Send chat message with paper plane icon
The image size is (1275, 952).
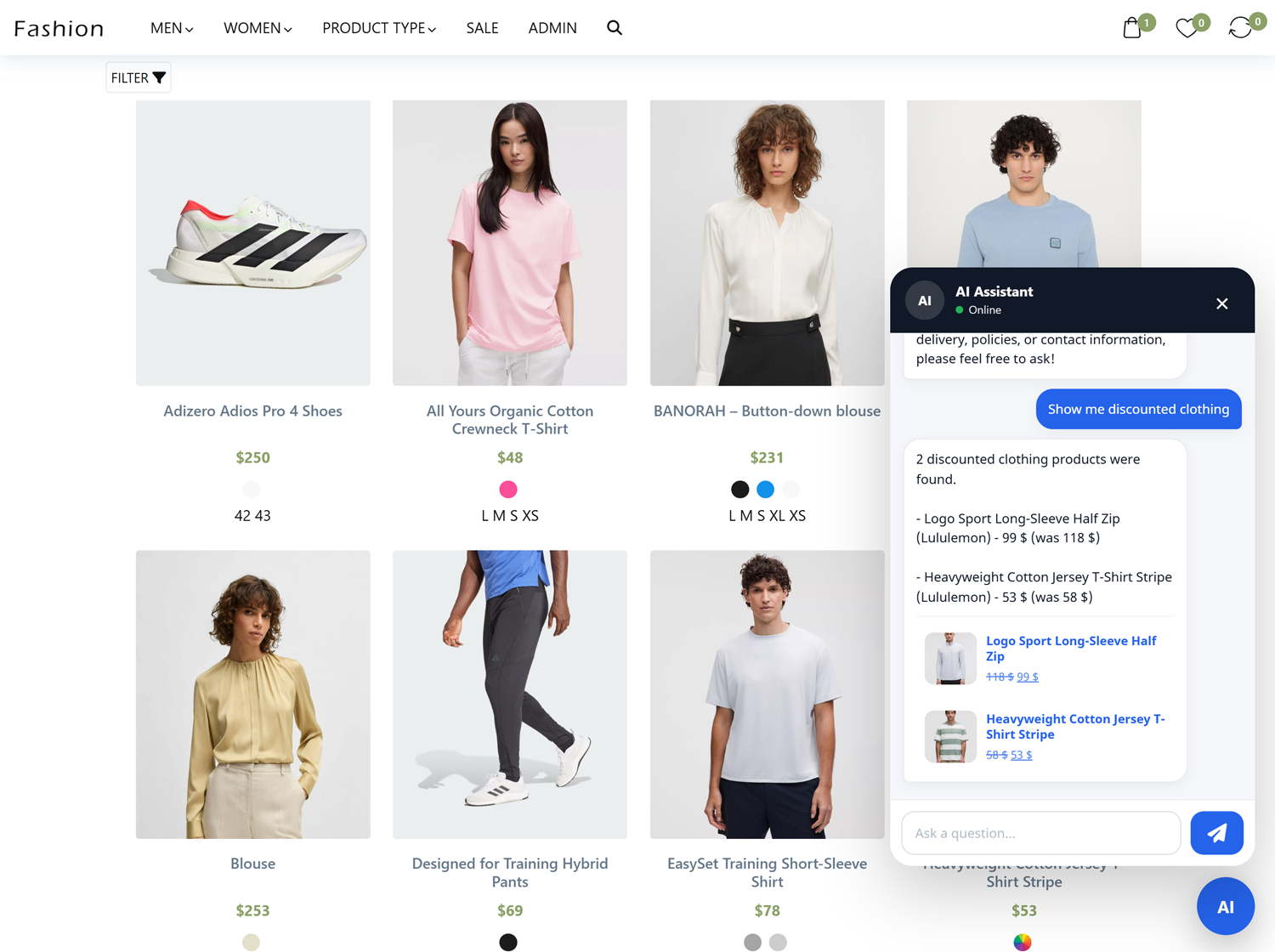point(1216,833)
